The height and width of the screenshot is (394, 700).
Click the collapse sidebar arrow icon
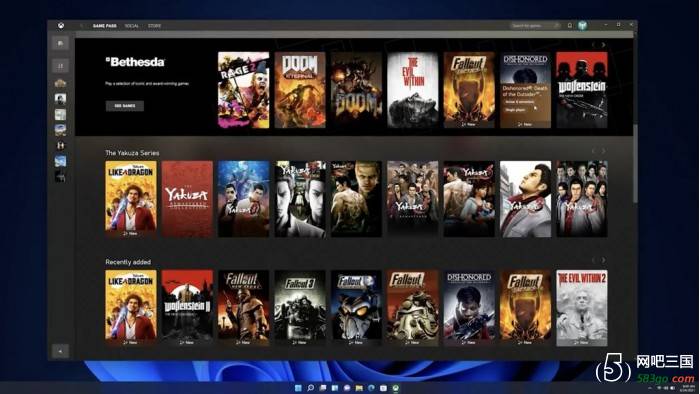(x=60, y=351)
